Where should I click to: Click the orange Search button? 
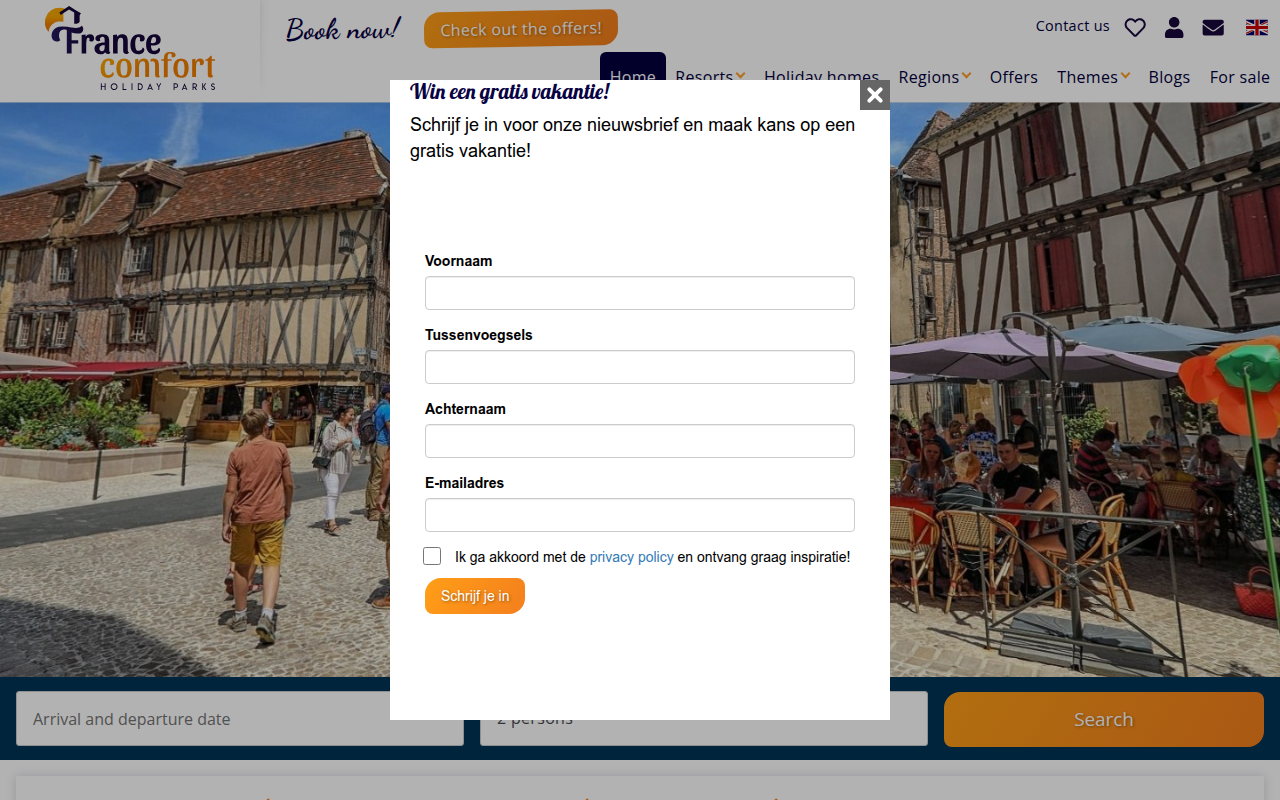(1104, 719)
